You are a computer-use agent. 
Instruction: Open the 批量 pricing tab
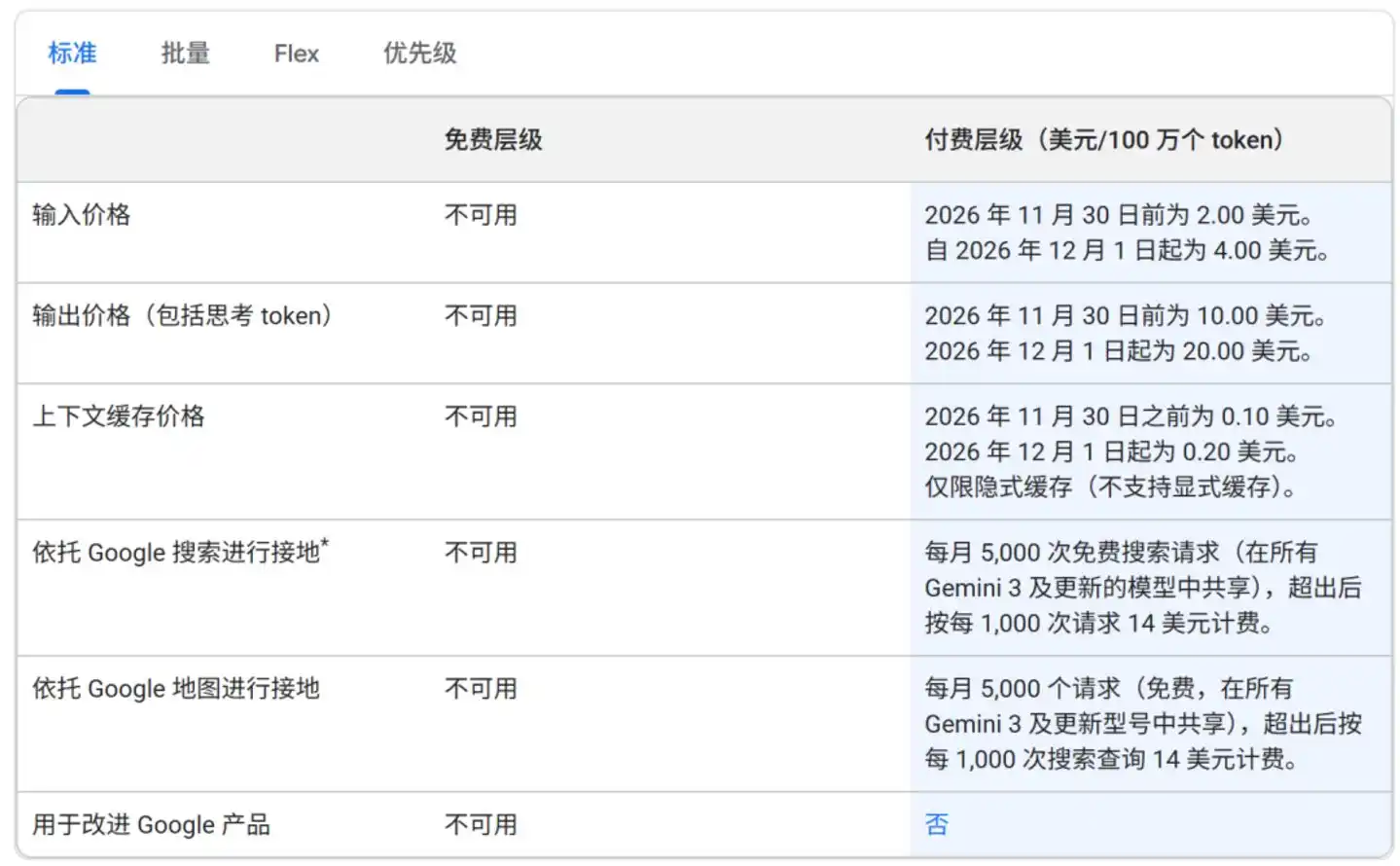coord(186,54)
